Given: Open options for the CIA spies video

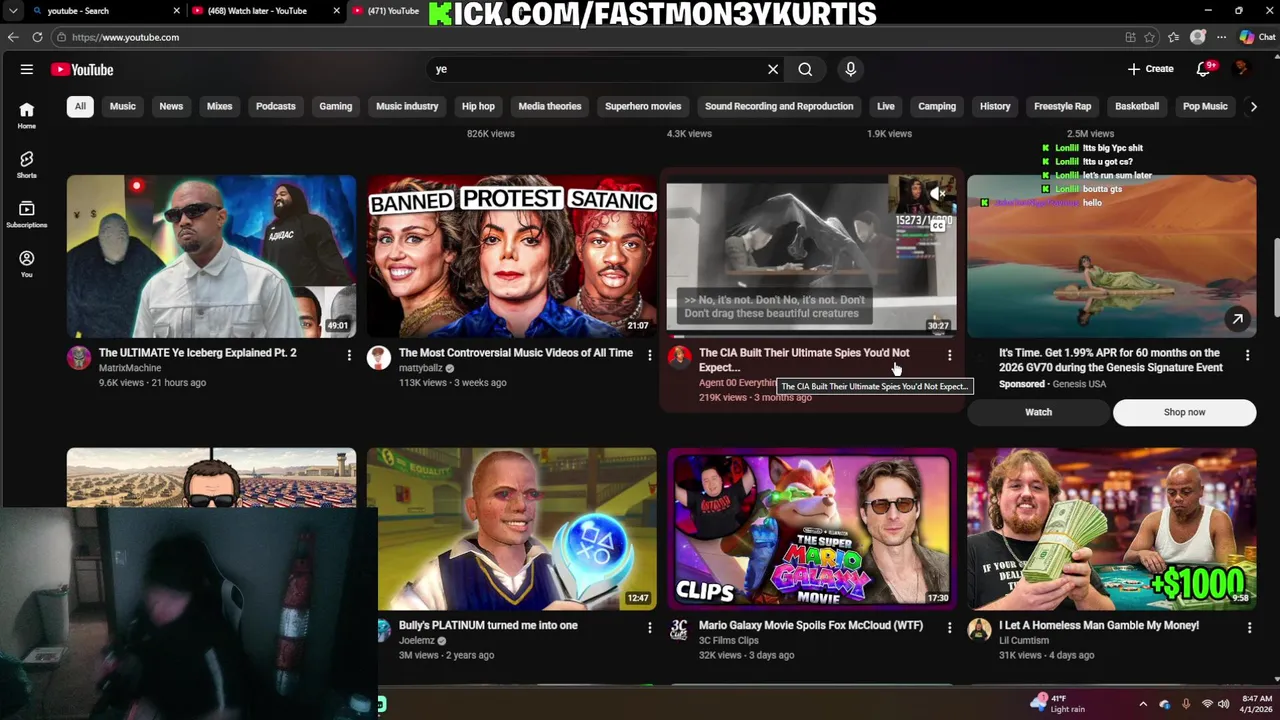Looking at the screenshot, I should coord(949,355).
